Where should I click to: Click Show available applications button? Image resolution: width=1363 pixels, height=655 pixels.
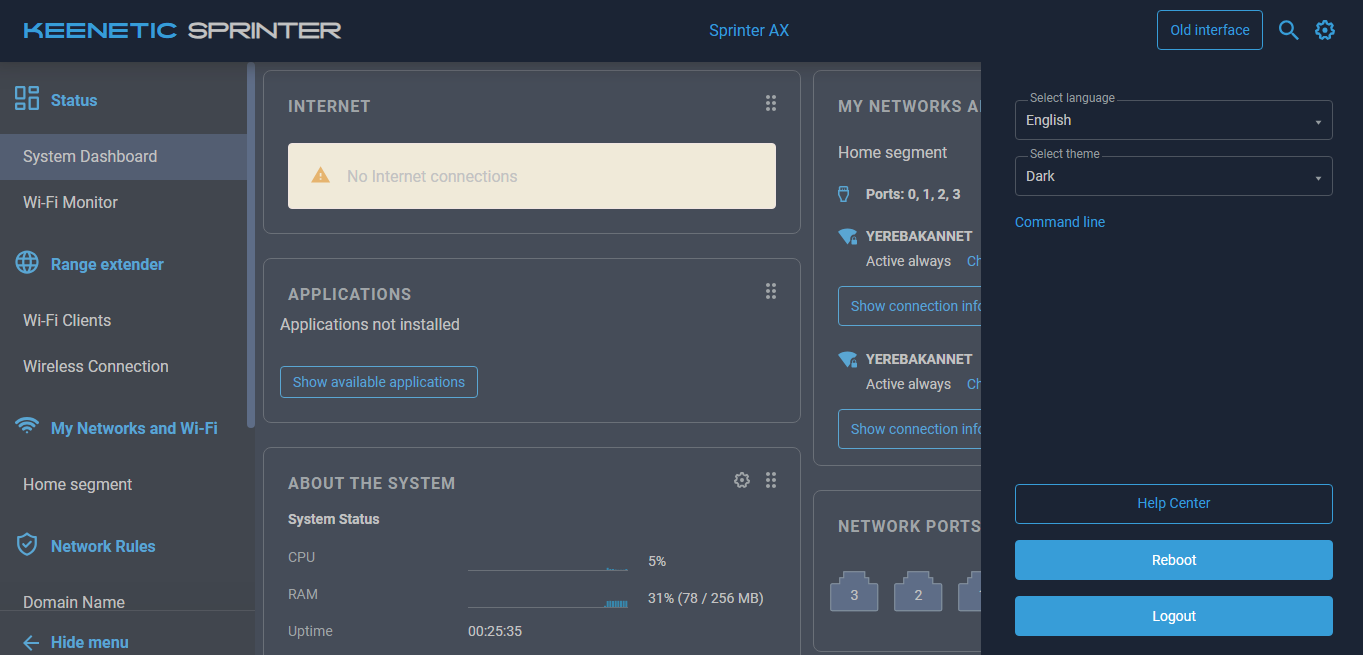[379, 382]
